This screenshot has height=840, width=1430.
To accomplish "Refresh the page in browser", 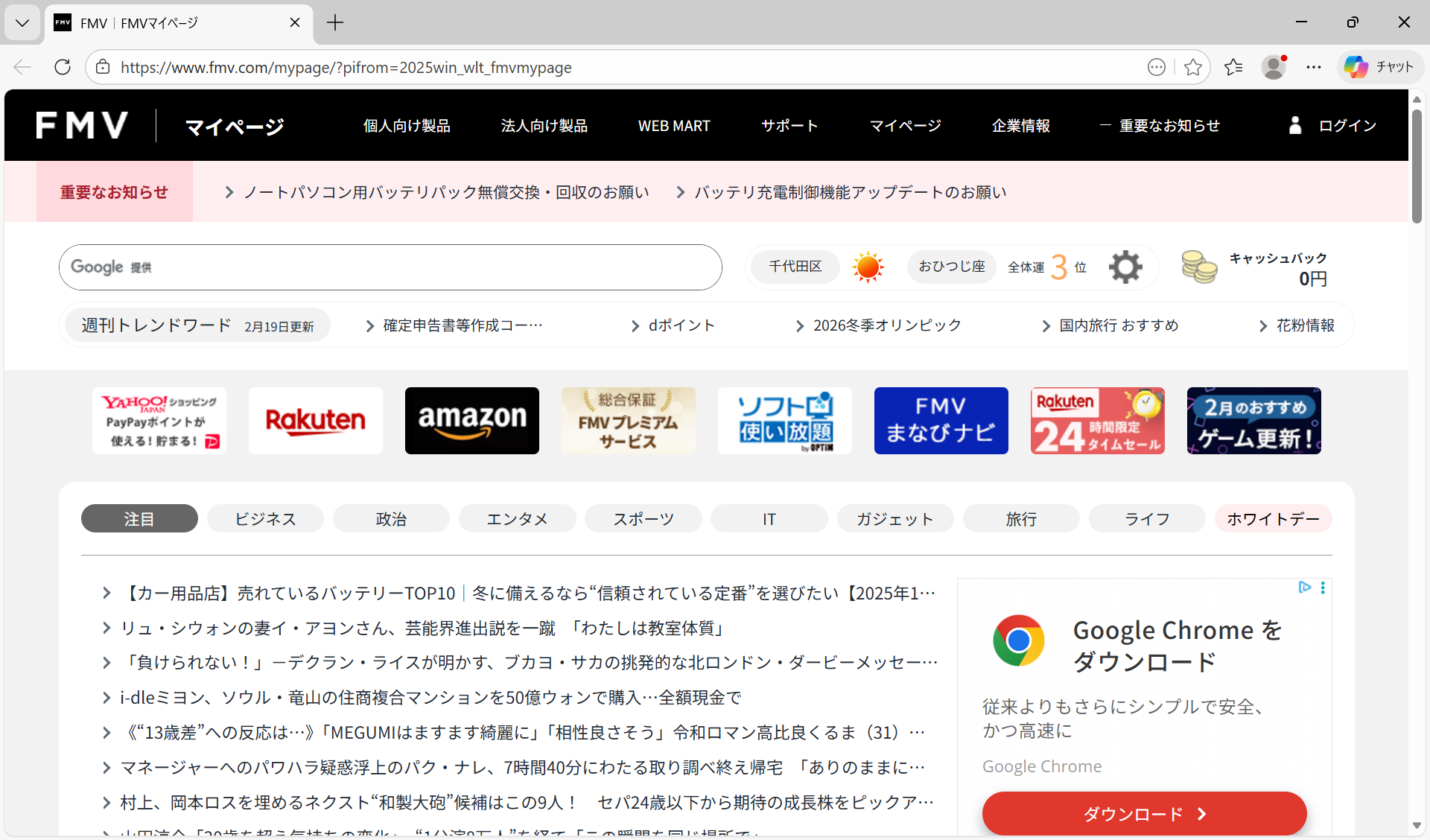I will click(63, 67).
